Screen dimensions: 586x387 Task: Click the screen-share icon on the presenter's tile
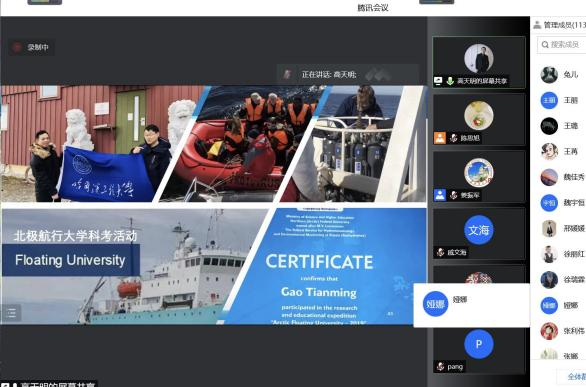pyautogui.click(x=438, y=81)
